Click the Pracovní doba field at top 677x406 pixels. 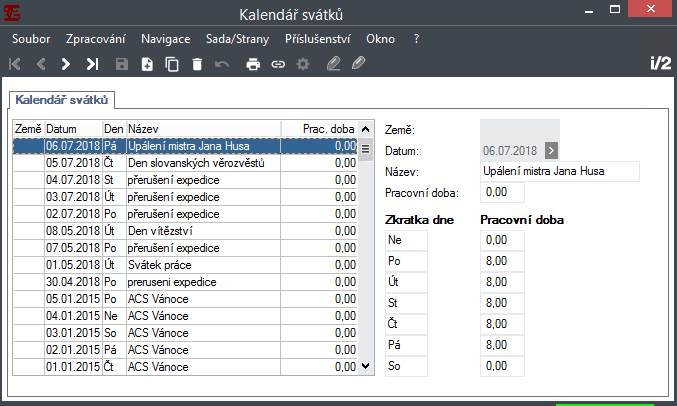[502, 192]
